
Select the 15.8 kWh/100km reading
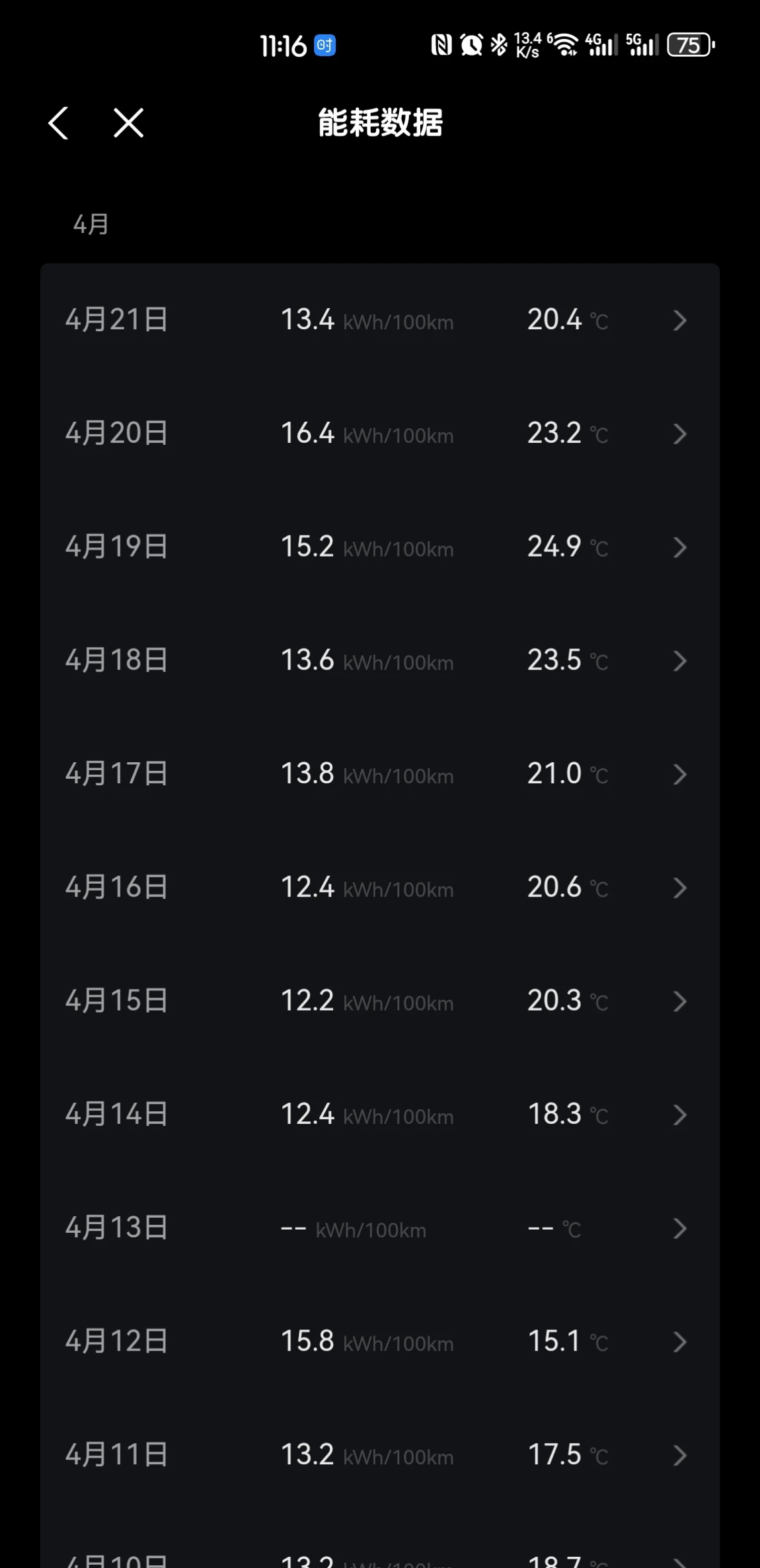[x=367, y=1342]
